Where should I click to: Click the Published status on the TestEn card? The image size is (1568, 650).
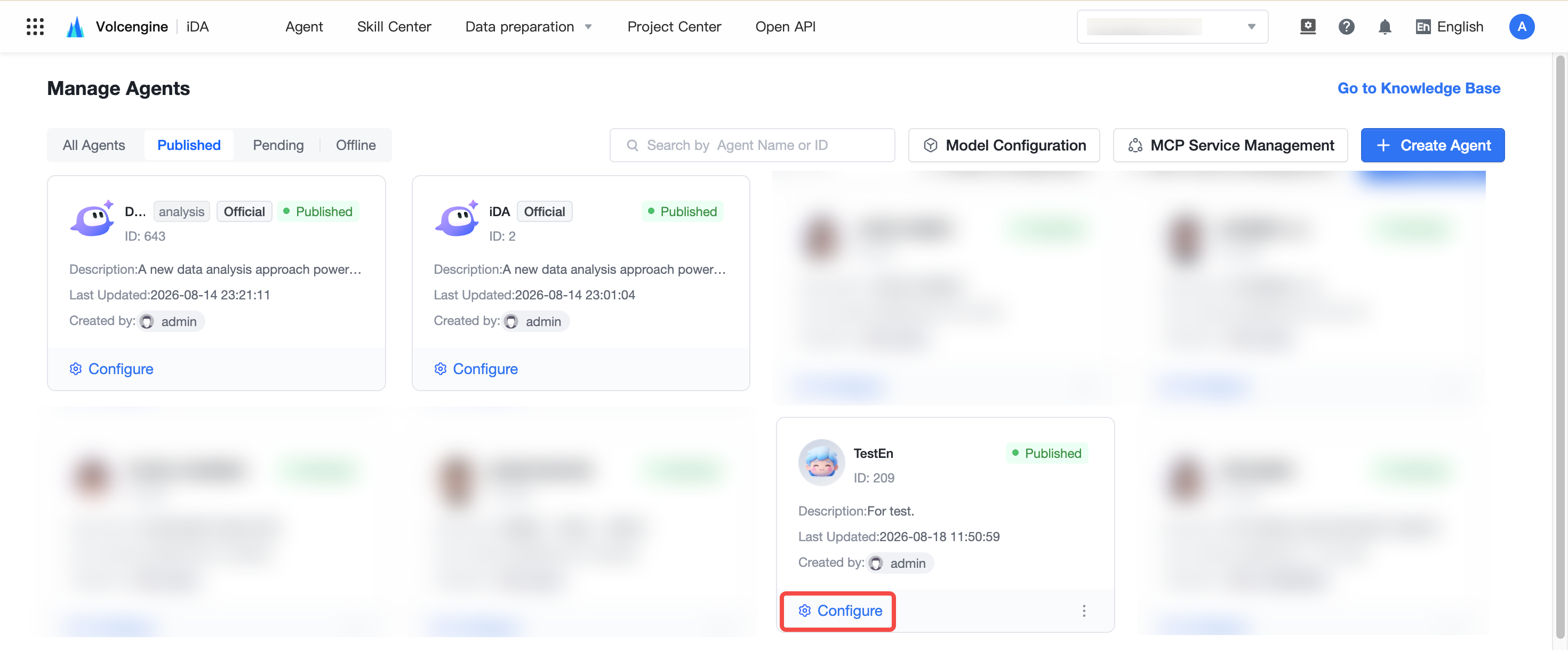(x=1046, y=453)
